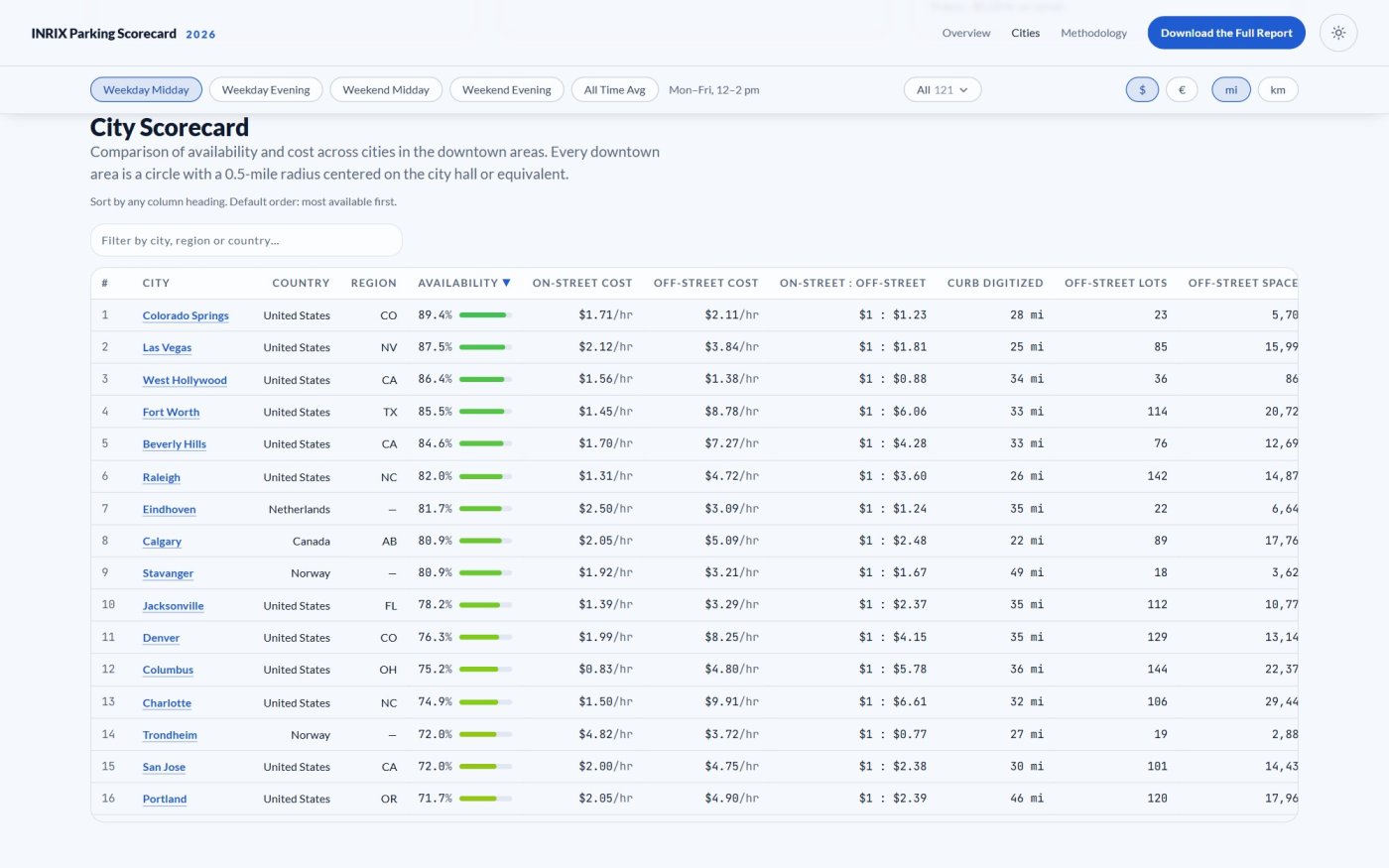Open the Las Vegas city link
Image resolution: width=1389 pixels, height=868 pixels.
point(167,347)
